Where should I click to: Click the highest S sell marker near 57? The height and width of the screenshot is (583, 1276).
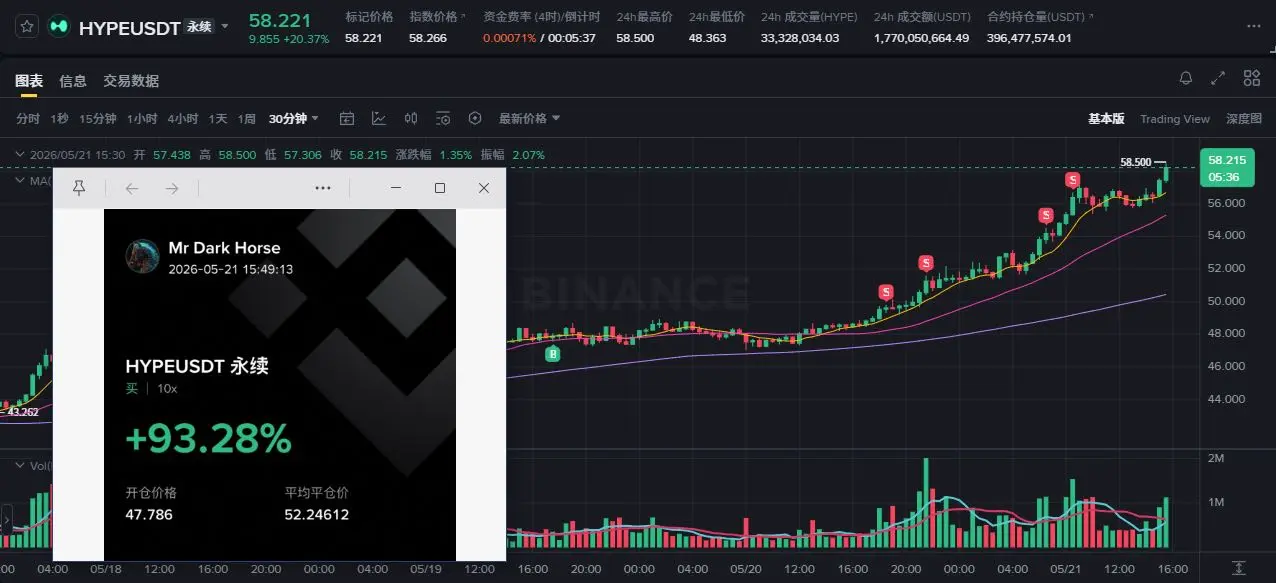coord(1072,180)
